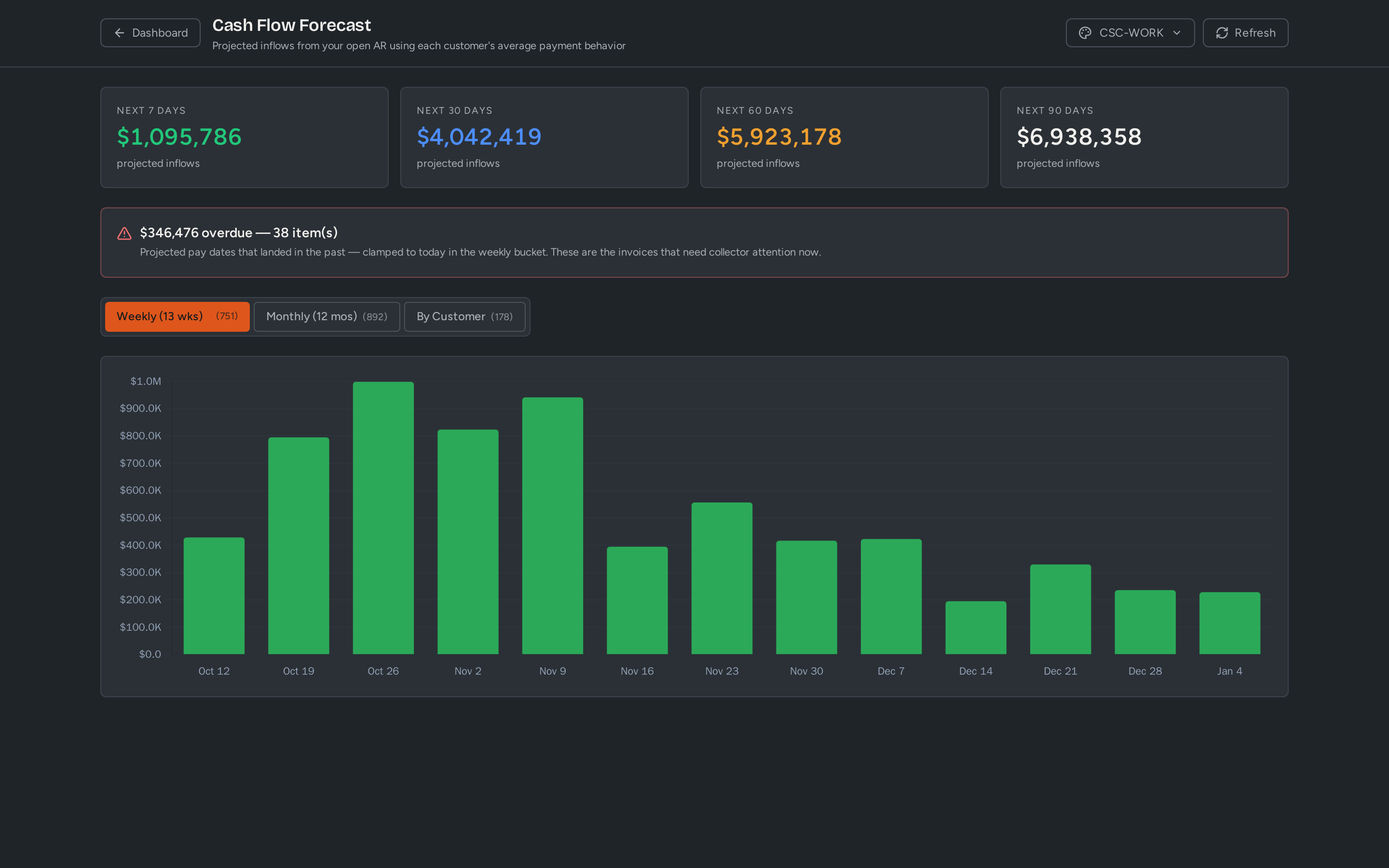This screenshot has height=868, width=1389.
Task: Click the Nov 23 x-axis label
Action: [722, 671]
